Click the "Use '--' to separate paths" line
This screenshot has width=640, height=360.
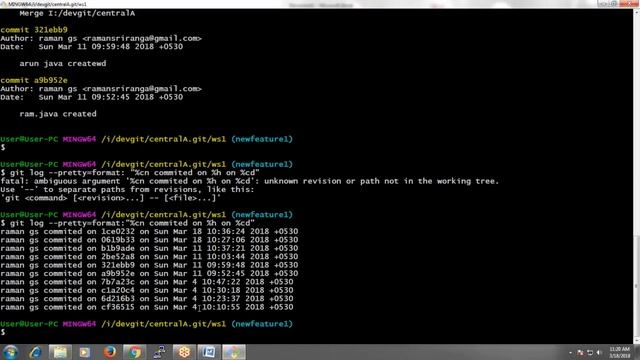point(127,189)
